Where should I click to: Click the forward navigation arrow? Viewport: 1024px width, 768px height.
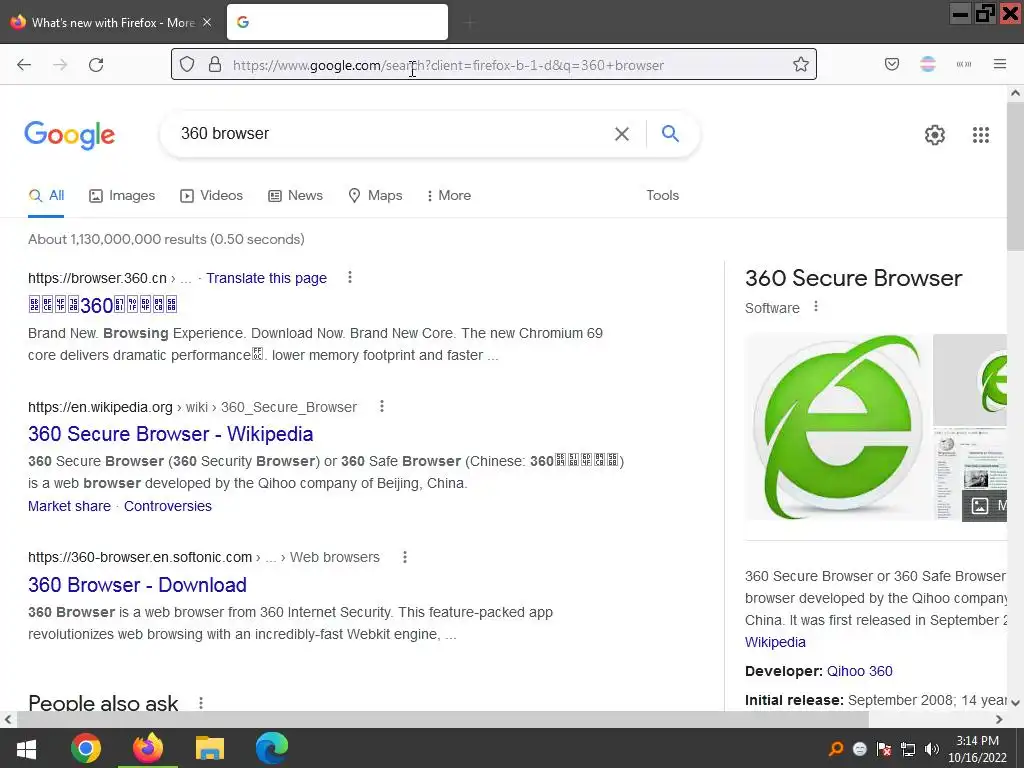(60, 65)
